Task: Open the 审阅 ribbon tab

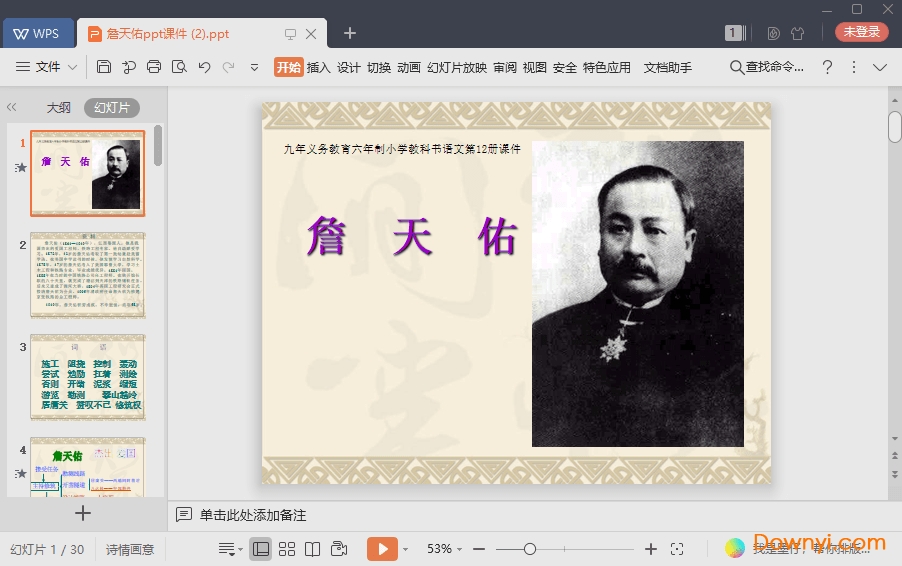Action: pyautogui.click(x=504, y=67)
